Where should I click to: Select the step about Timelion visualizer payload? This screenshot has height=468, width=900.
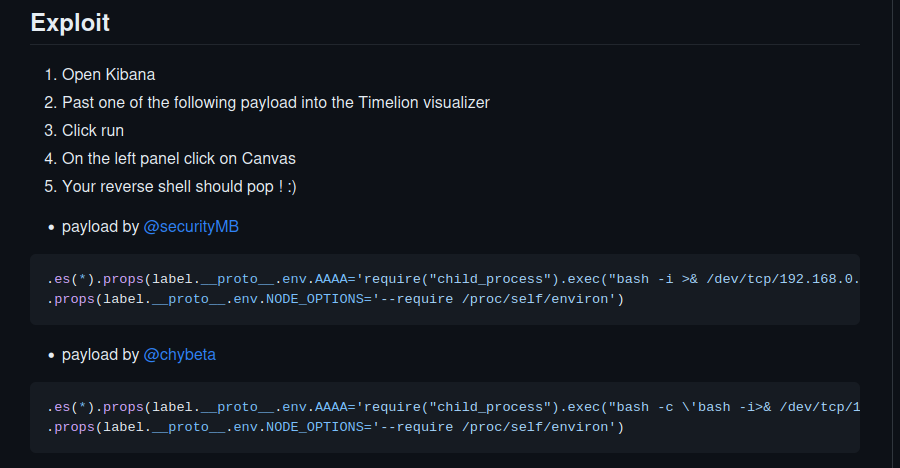point(276,103)
